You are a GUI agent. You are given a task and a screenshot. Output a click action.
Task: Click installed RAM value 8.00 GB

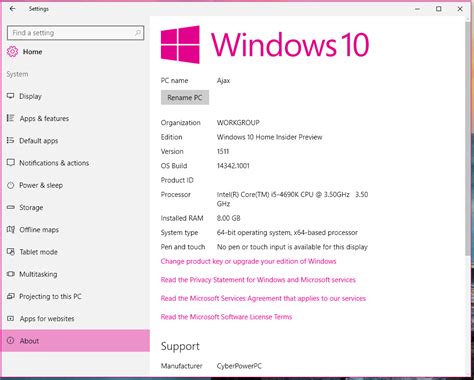point(228,218)
